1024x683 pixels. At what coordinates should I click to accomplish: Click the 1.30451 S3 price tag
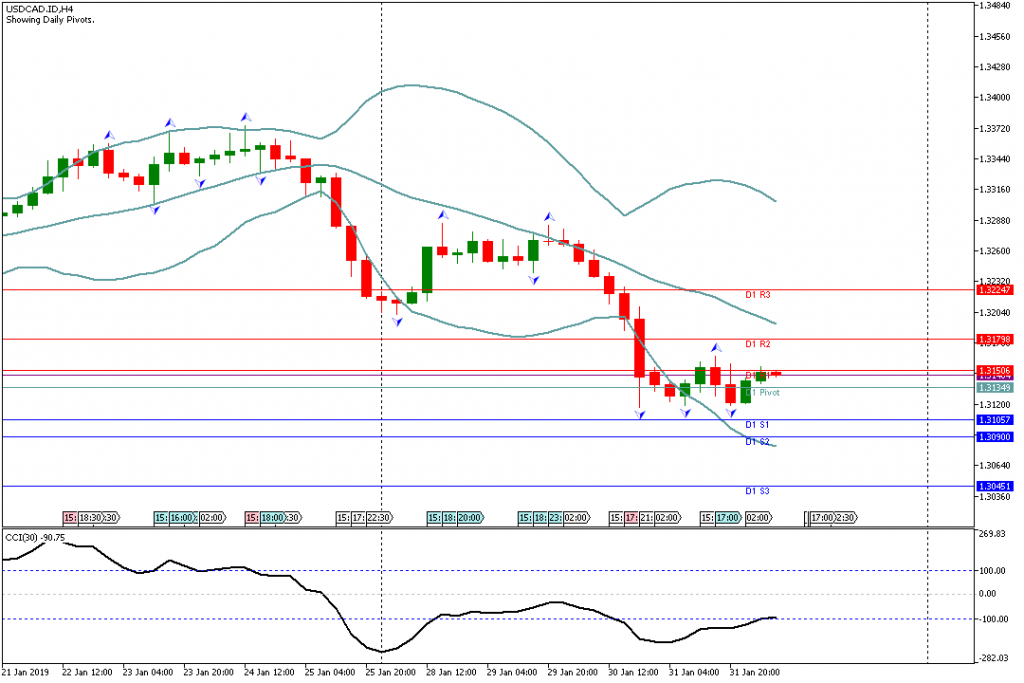pos(996,487)
